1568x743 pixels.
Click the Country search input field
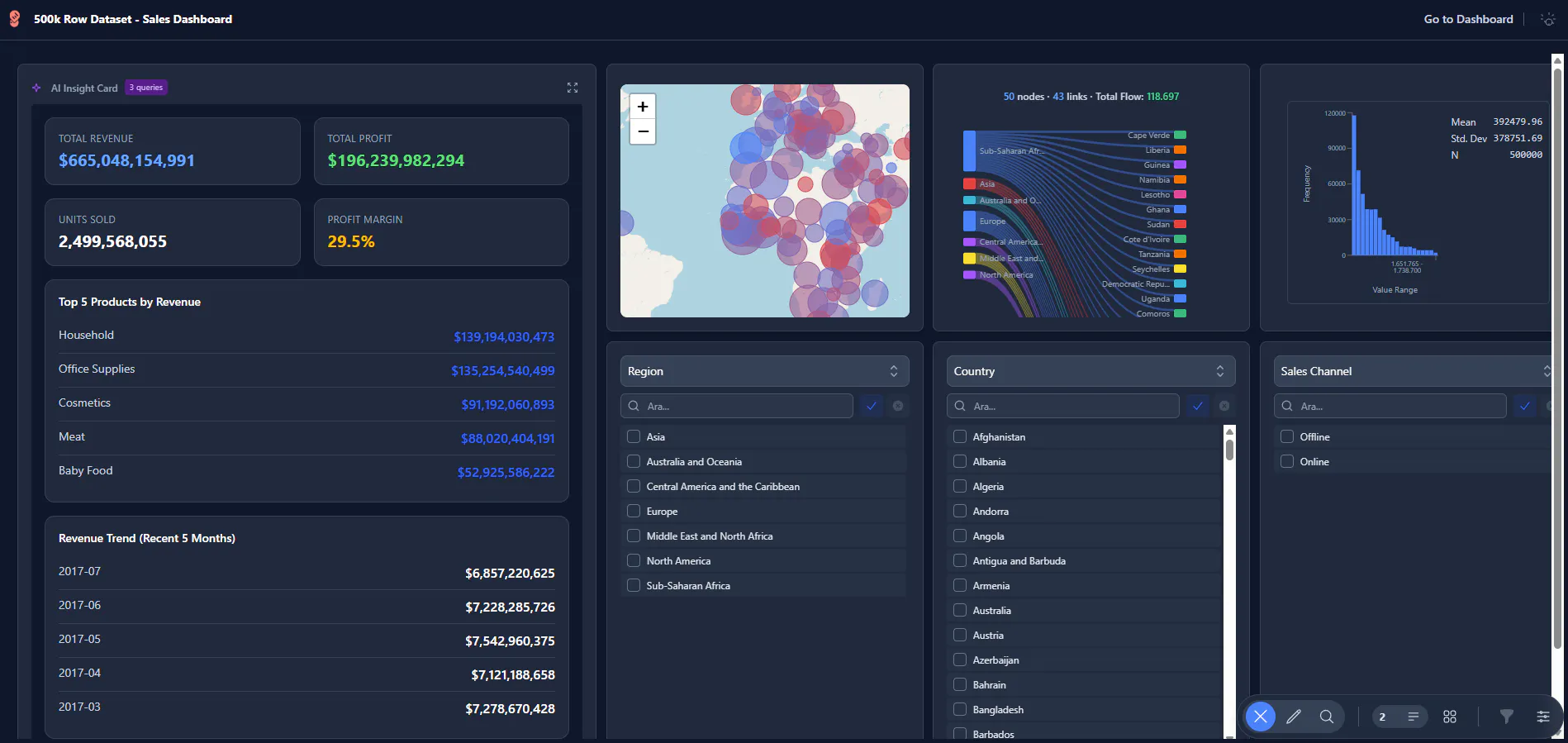point(1063,406)
